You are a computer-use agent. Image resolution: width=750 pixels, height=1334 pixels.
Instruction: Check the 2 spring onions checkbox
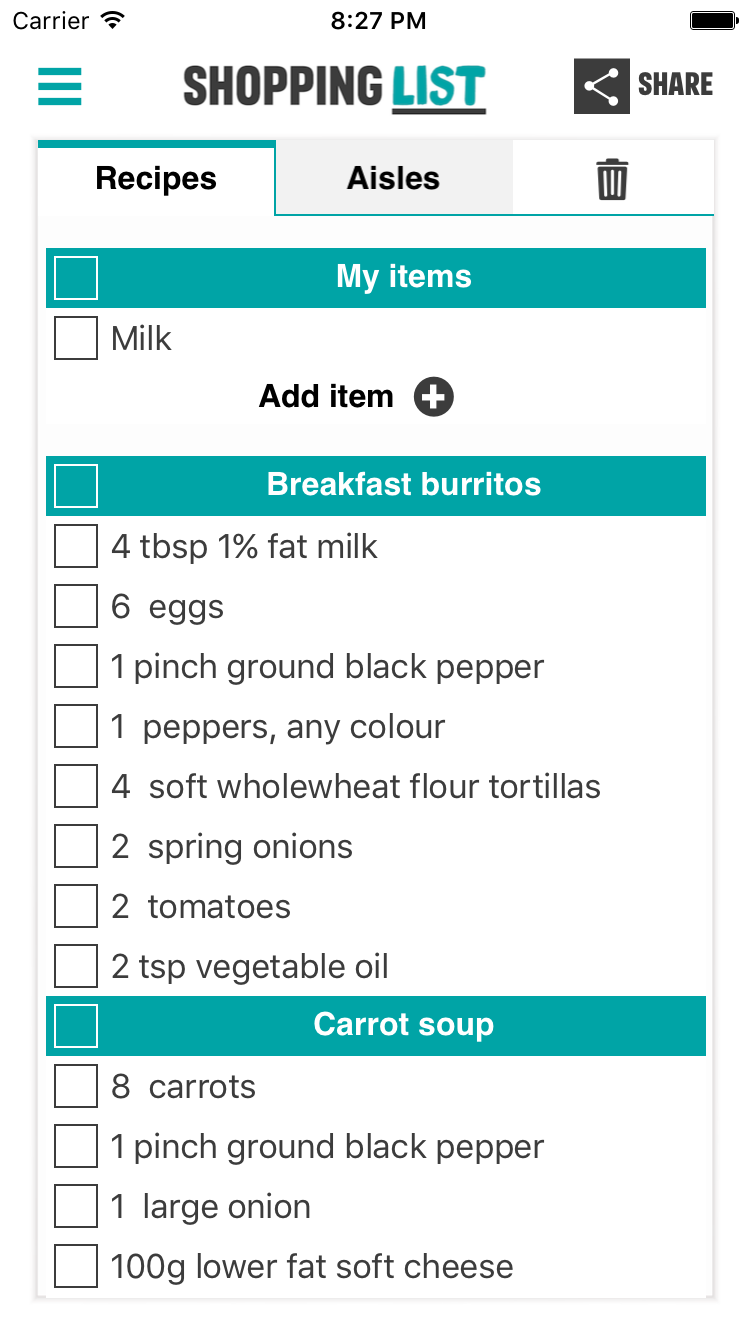pos(76,846)
